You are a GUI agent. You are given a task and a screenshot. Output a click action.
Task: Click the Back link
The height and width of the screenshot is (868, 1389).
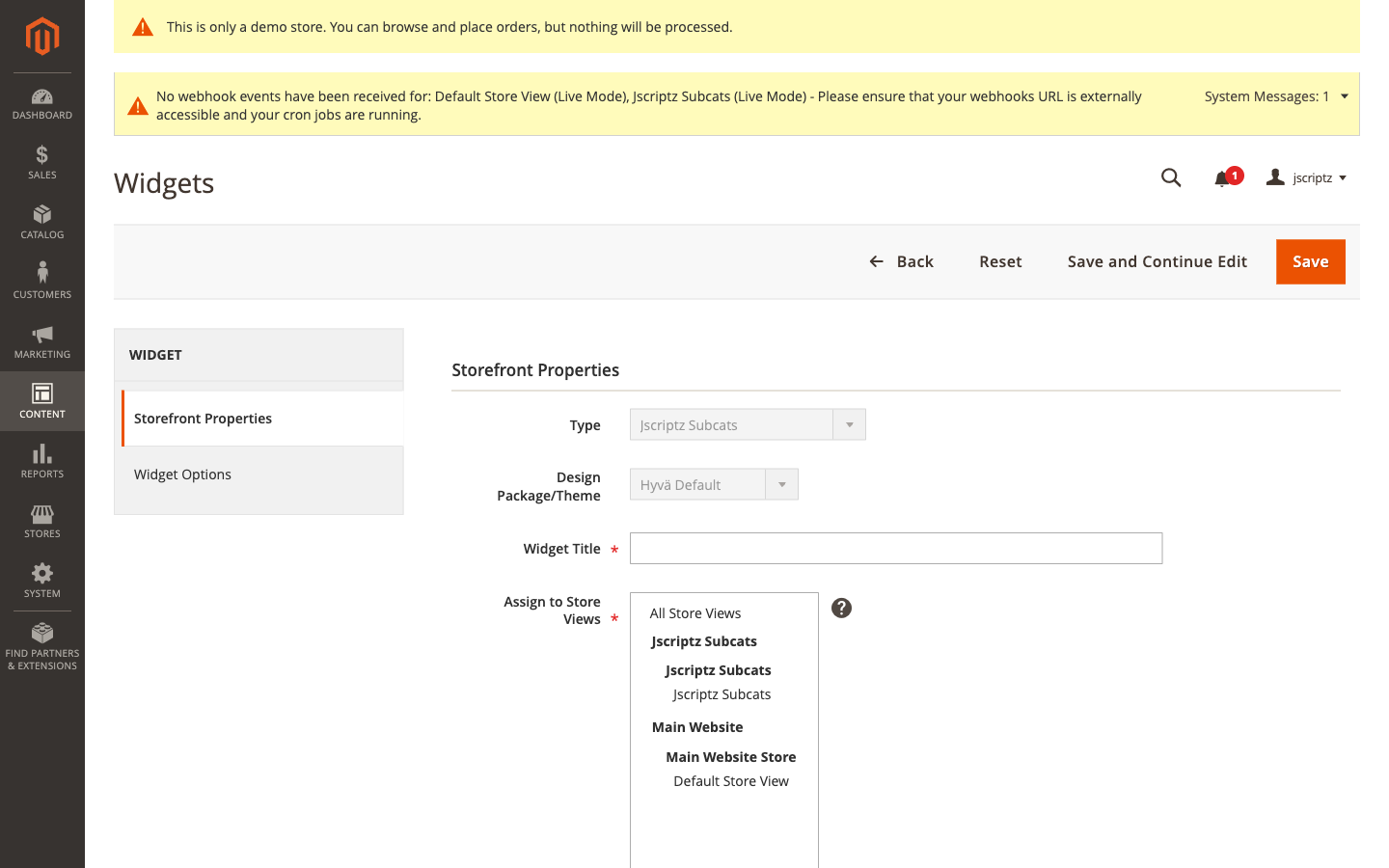click(x=901, y=261)
